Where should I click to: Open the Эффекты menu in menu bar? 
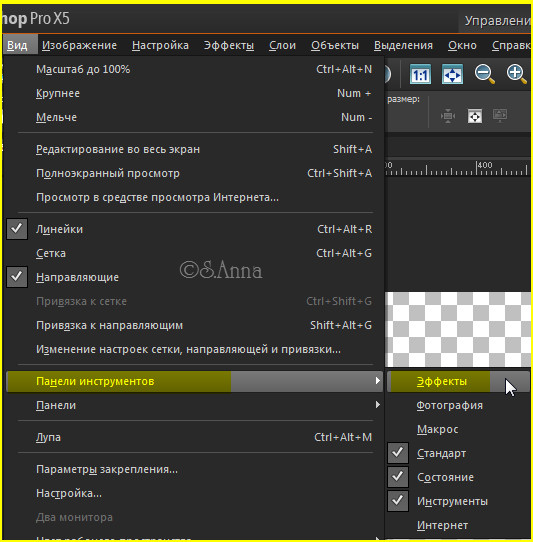[229, 45]
